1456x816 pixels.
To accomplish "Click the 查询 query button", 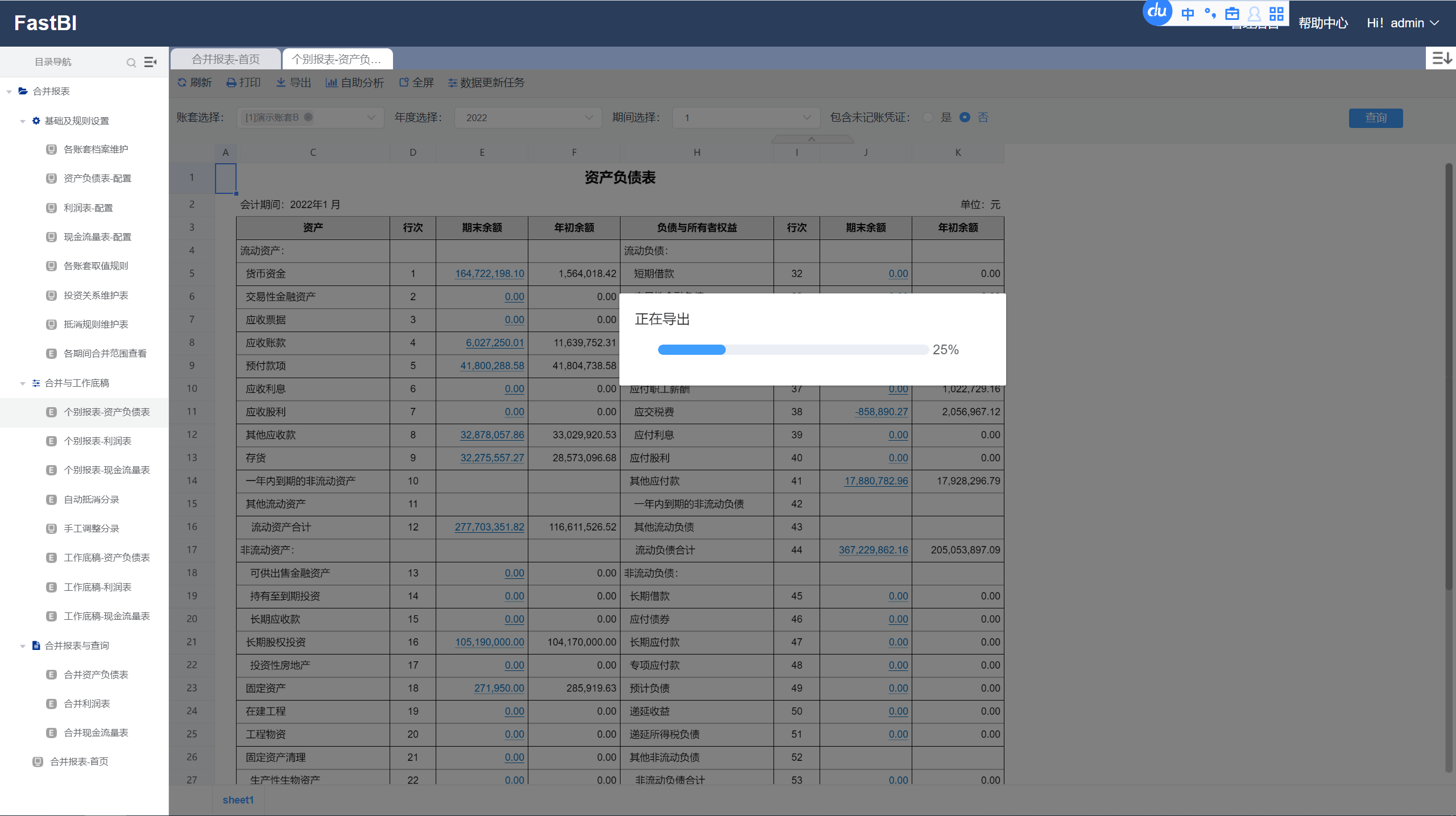I will 1375,118.
